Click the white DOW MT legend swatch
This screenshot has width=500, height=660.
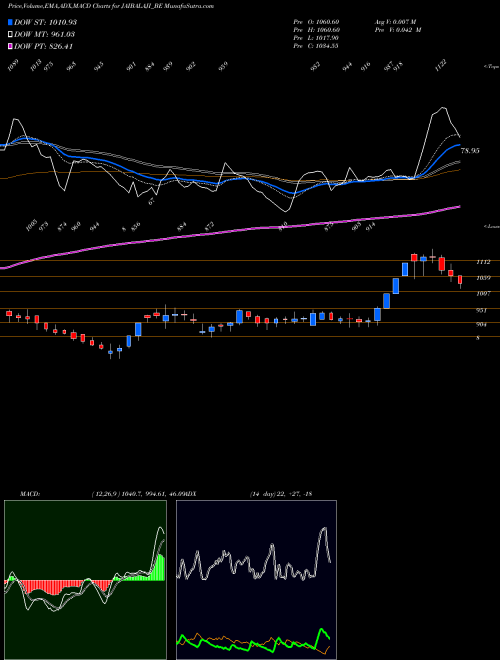(x=11, y=34)
